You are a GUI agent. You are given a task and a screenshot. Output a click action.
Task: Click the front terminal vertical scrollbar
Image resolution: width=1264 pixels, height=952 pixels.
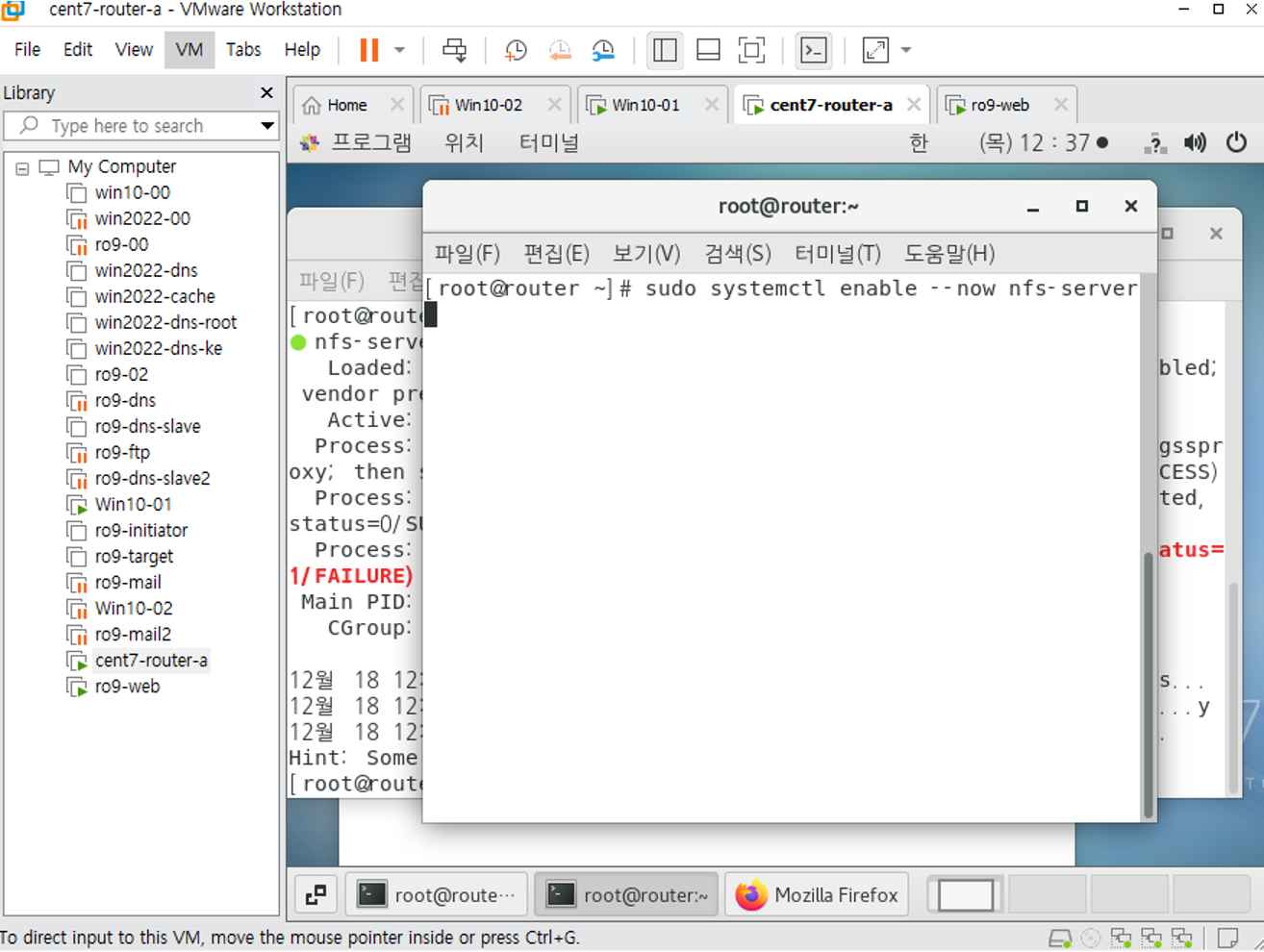pos(1148,685)
